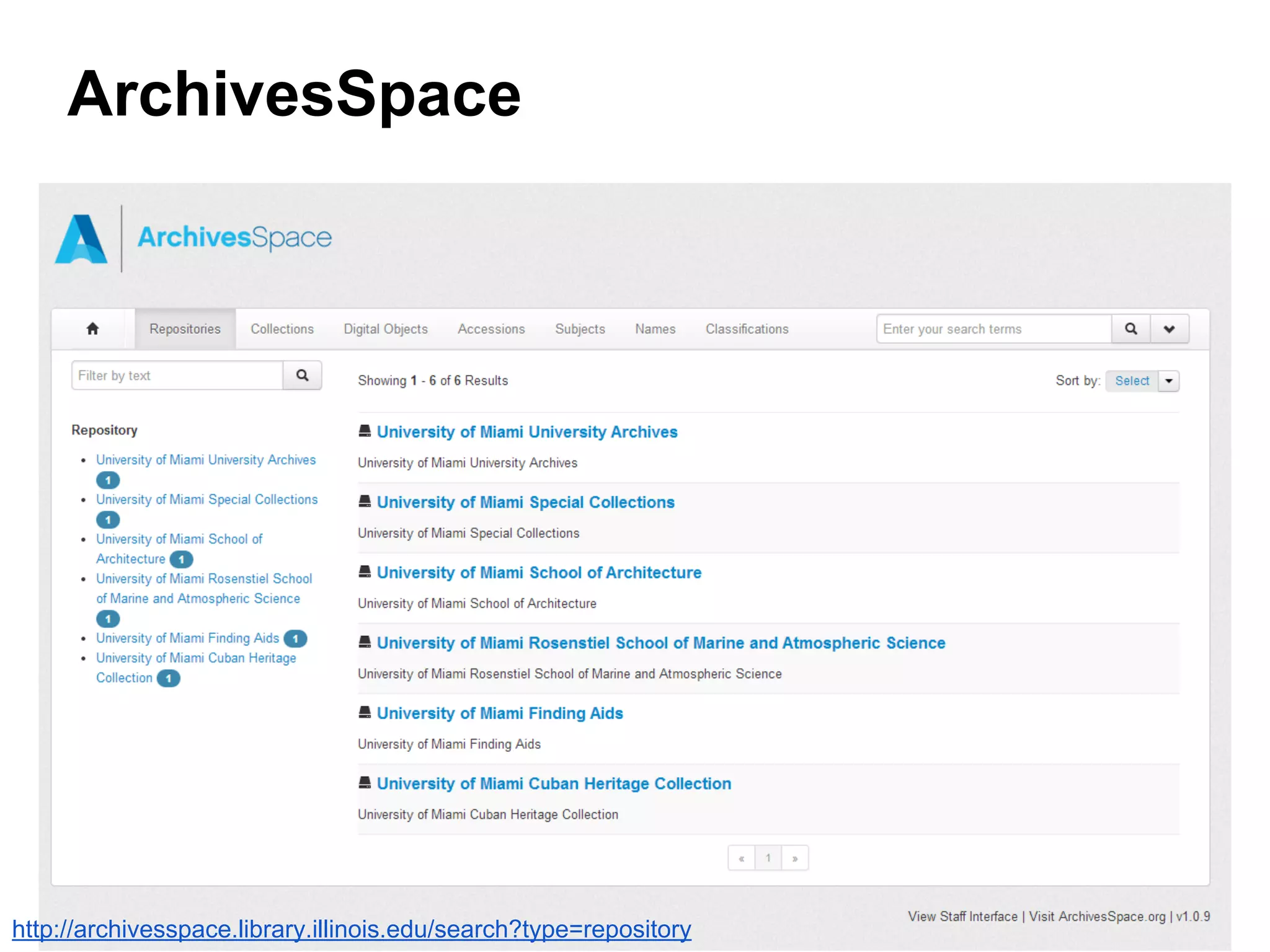Click repository icon beside Rosenstiel School result
Viewport: 1270px width, 952px height.
(x=365, y=641)
